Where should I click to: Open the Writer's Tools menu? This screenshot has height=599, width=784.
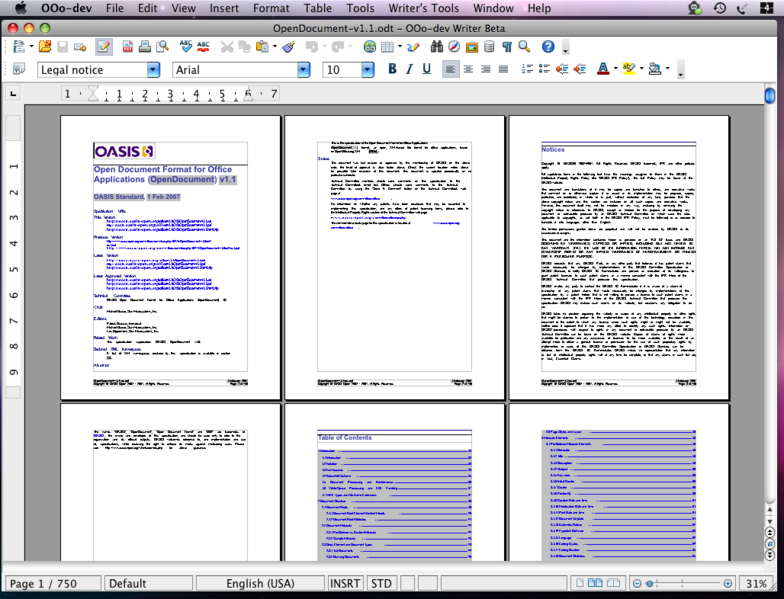pos(421,8)
